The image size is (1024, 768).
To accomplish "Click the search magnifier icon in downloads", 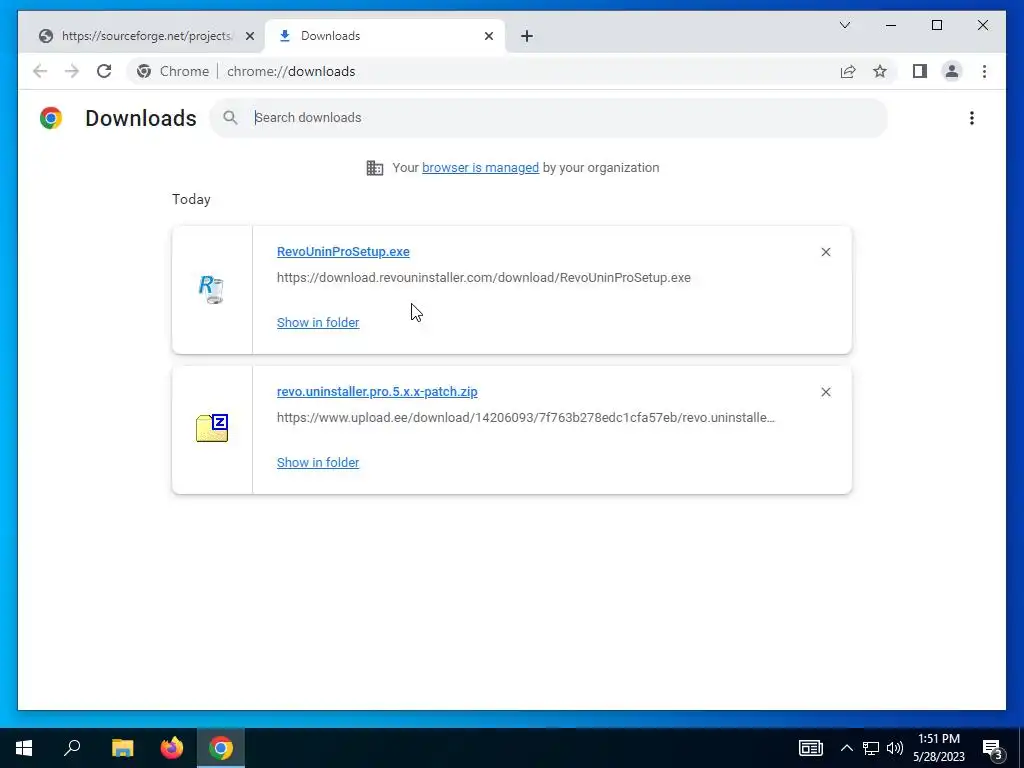I will pos(230,118).
